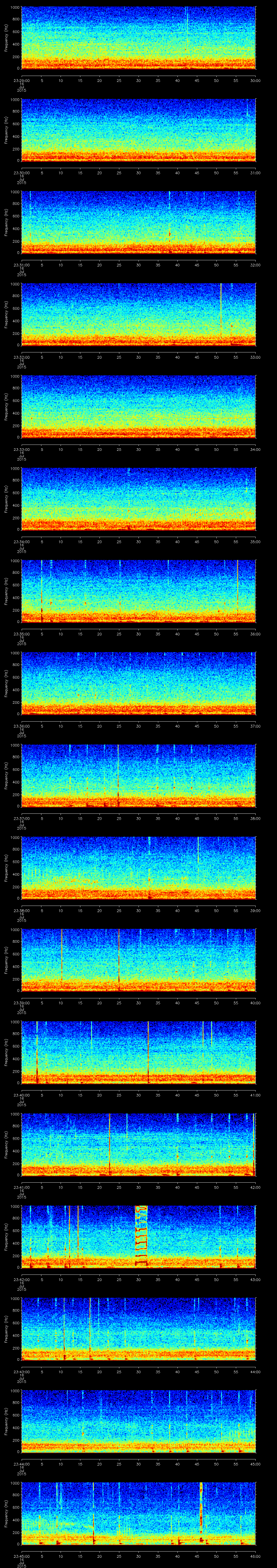
Task: Select the 23:35:00 time axis label
Action: [x=21, y=634]
